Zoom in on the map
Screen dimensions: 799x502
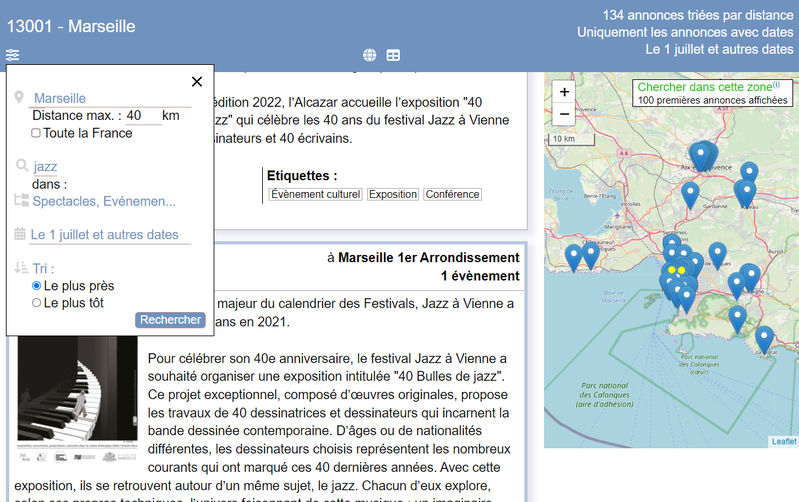coord(565,92)
